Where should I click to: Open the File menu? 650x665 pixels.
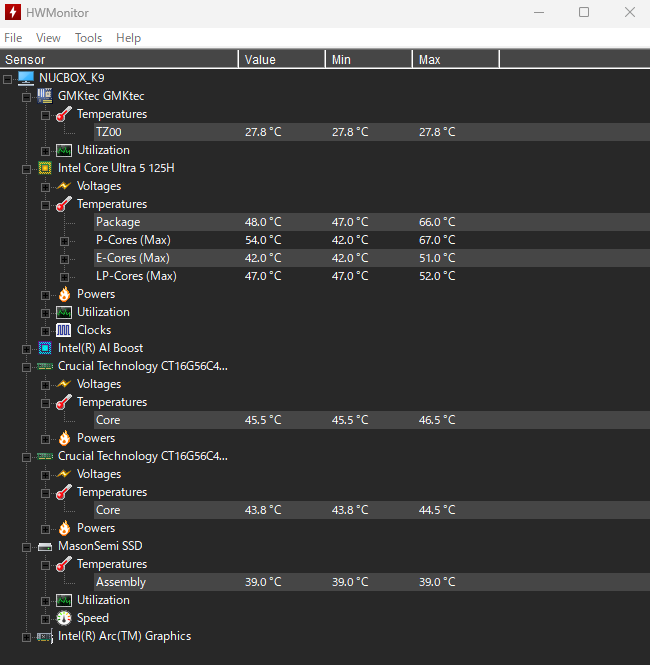pyautogui.click(x=13, y=38)
